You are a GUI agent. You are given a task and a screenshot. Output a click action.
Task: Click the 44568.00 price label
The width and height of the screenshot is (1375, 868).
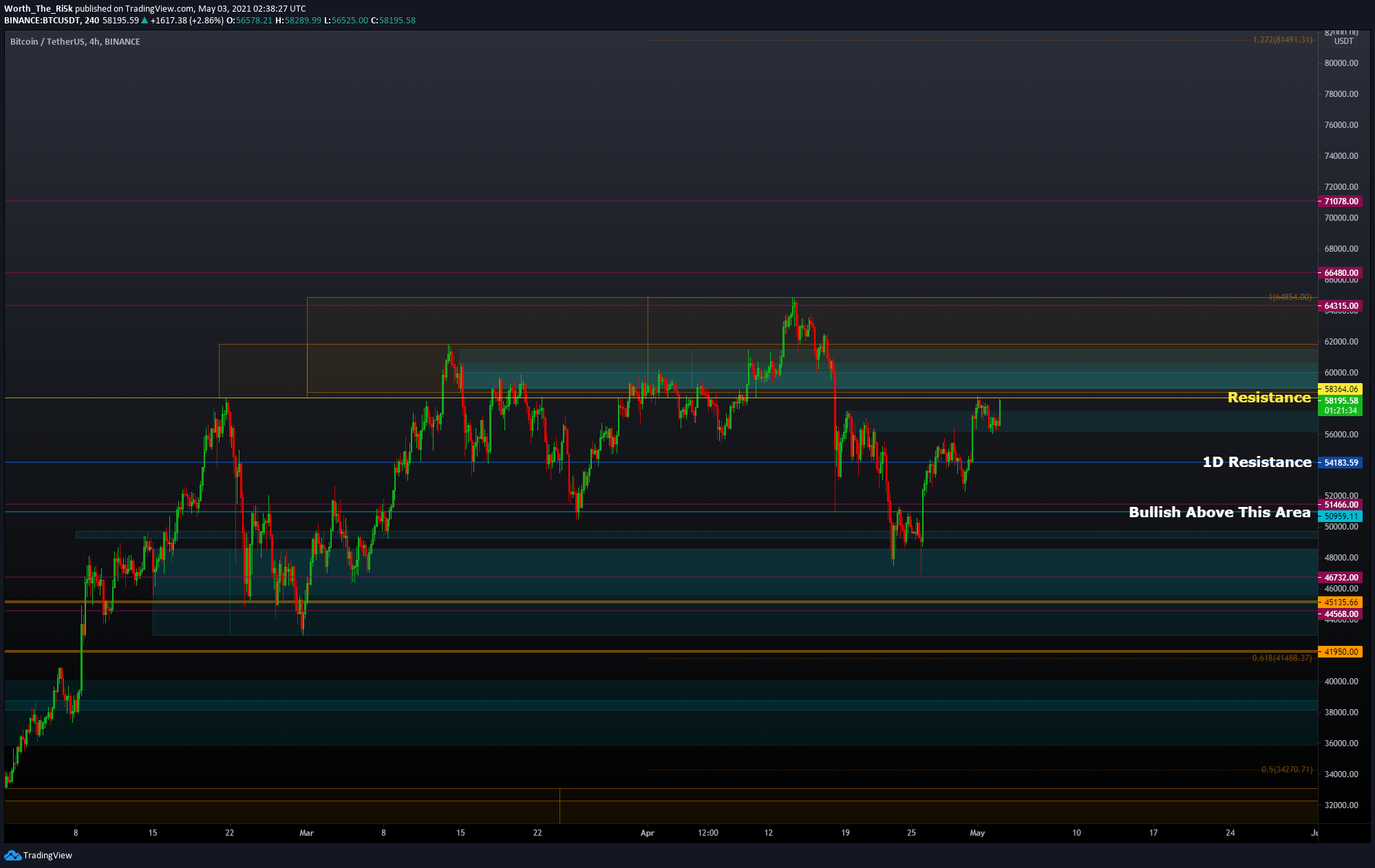coord(1341,614)
